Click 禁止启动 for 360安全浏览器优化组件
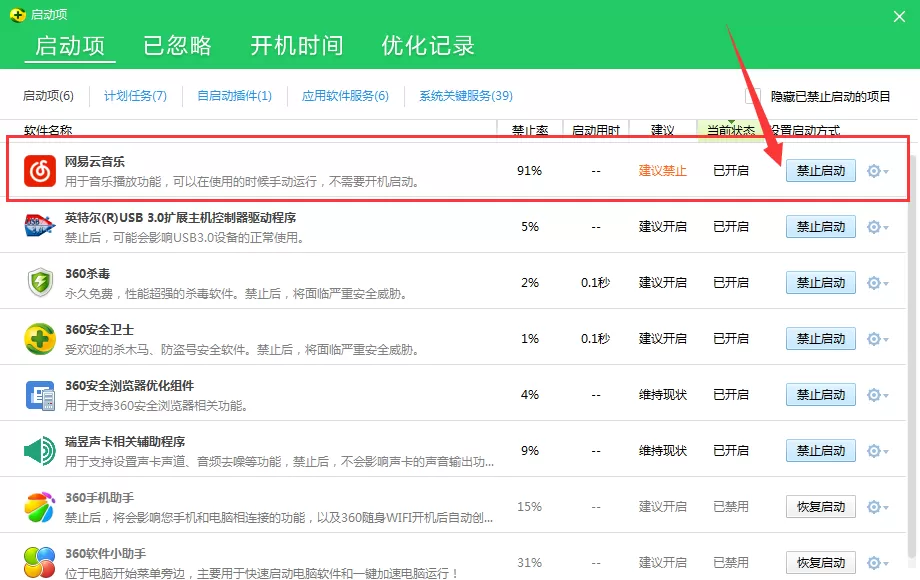This screenshot has width=920, height=580. (x=820, y=395)
